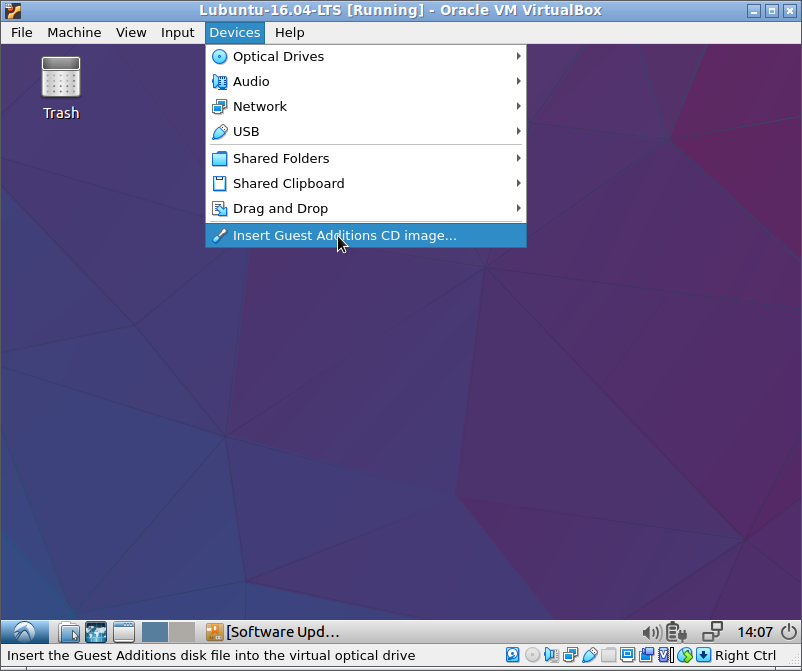Click the Shared Folders menu icon
This screenshot has height=671, width=802.
coord(219,159)
